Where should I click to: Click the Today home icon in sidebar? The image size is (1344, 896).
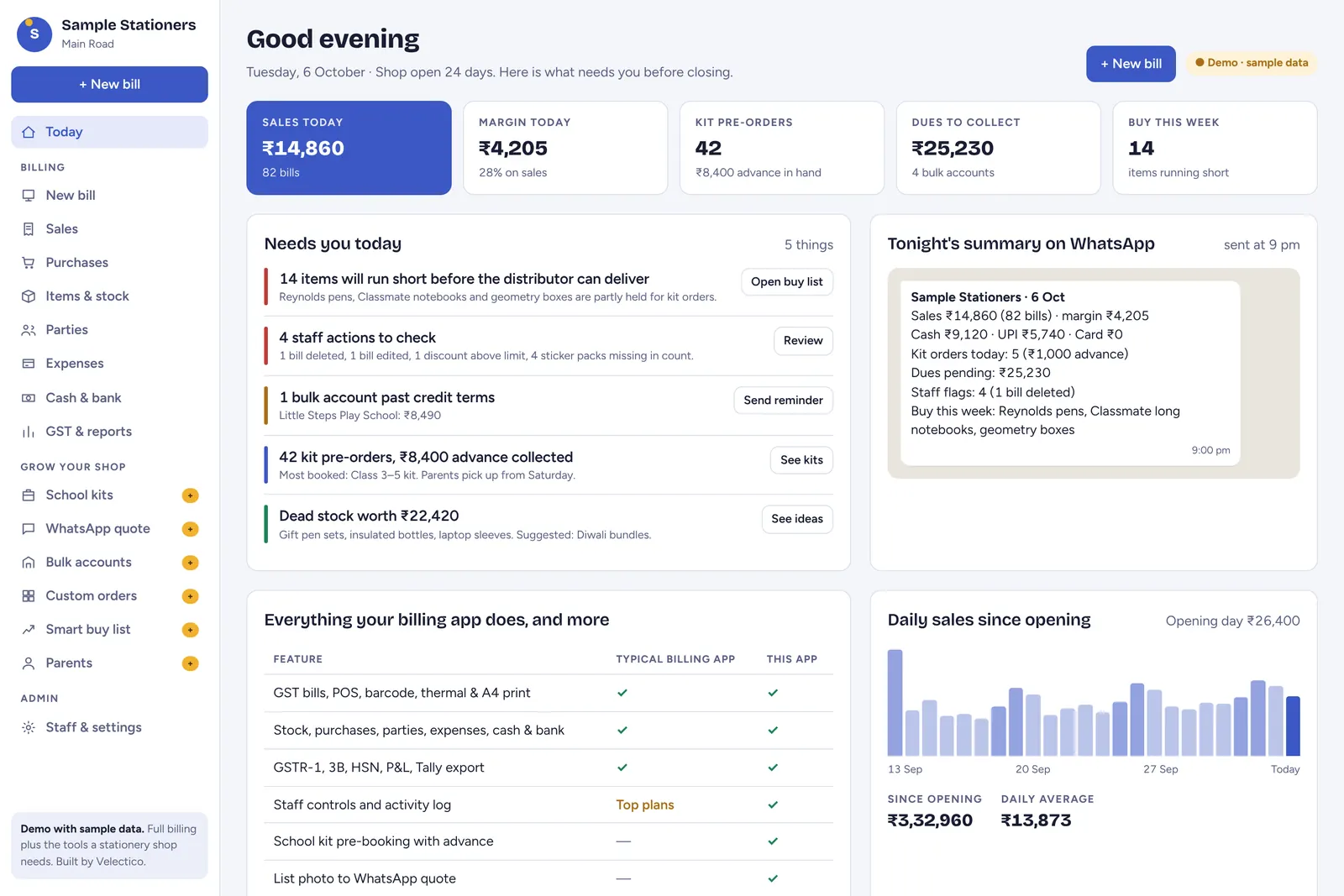click(29, 132)
